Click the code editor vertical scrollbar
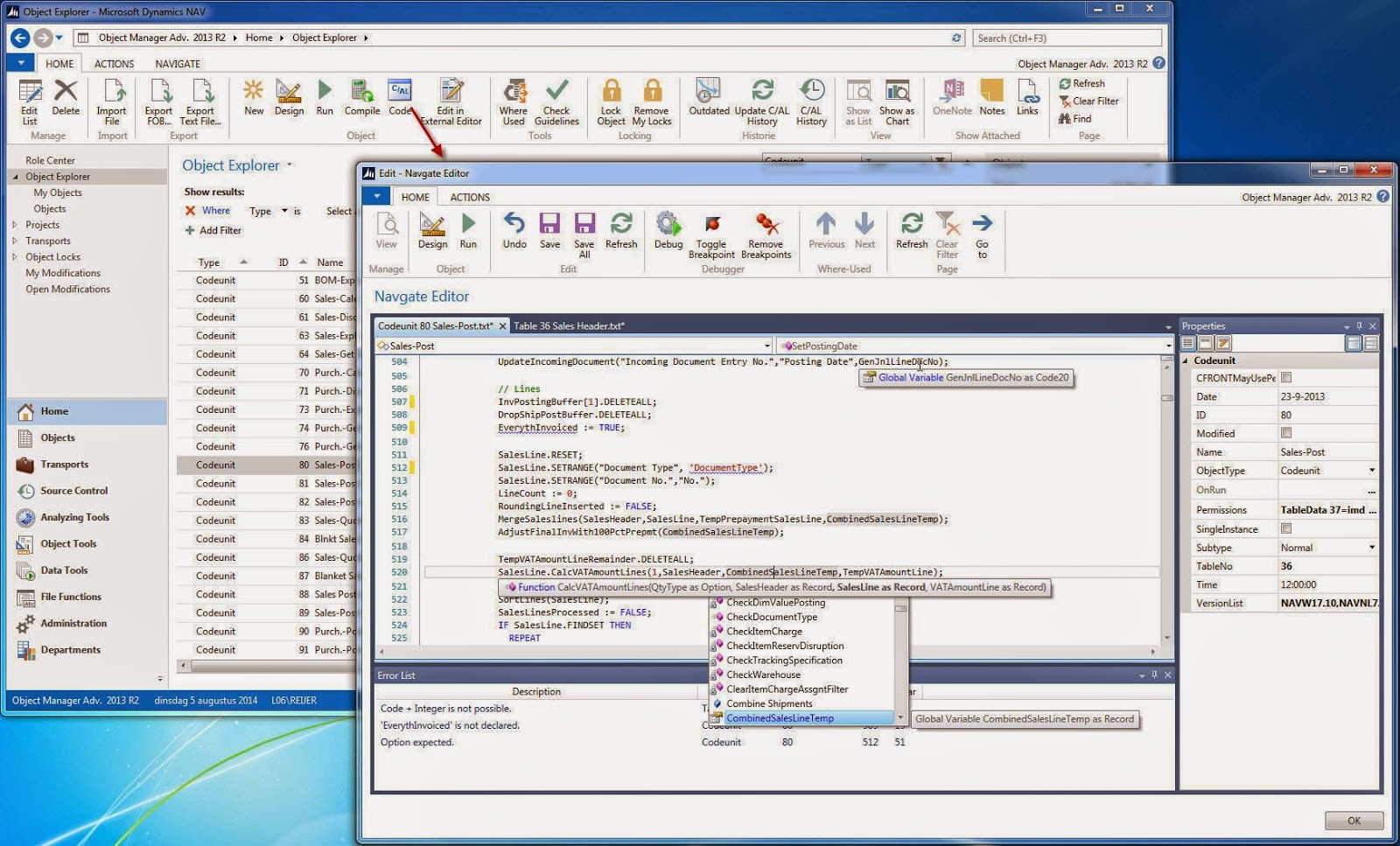Image resolution: width=1400 pixels, height=846 pixels. [1166, 500]
